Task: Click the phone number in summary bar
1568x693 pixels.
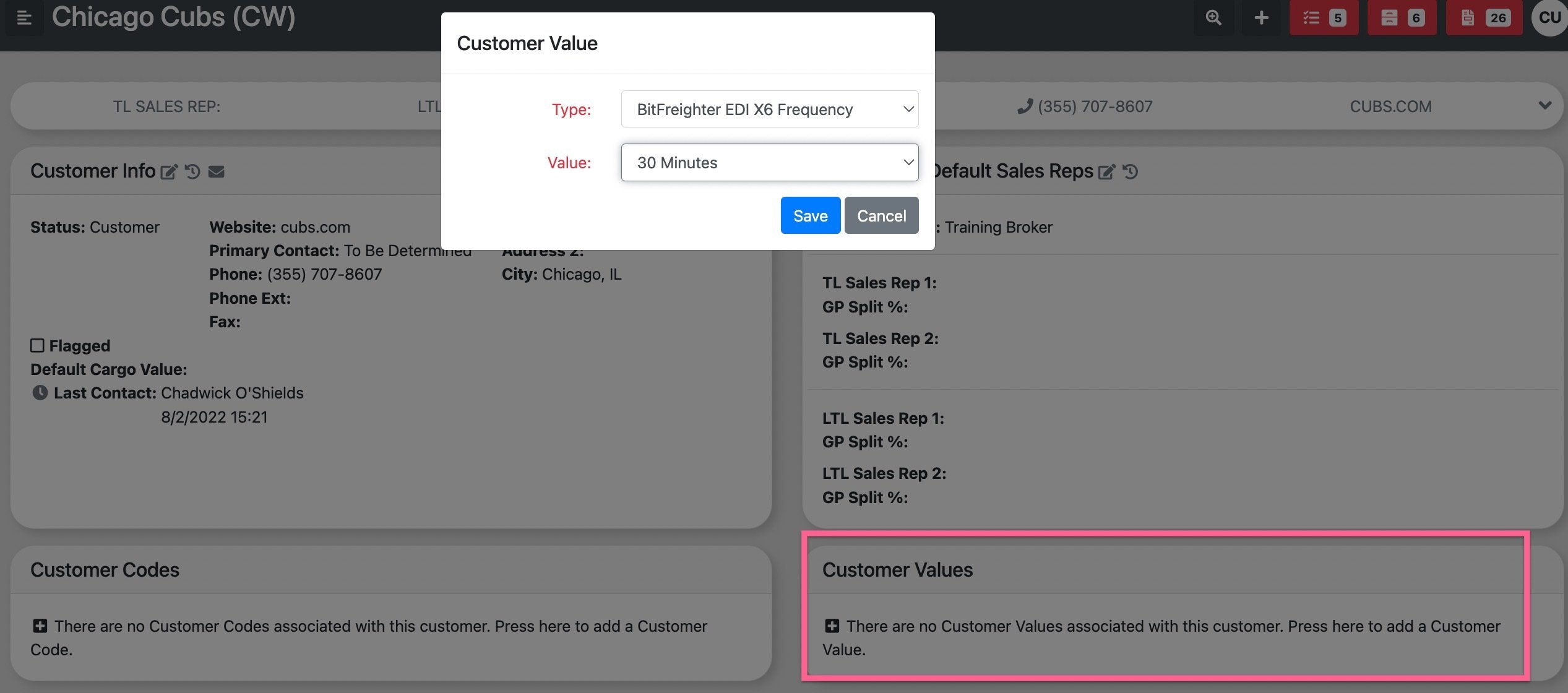Action: click(x=1095, y=106)
